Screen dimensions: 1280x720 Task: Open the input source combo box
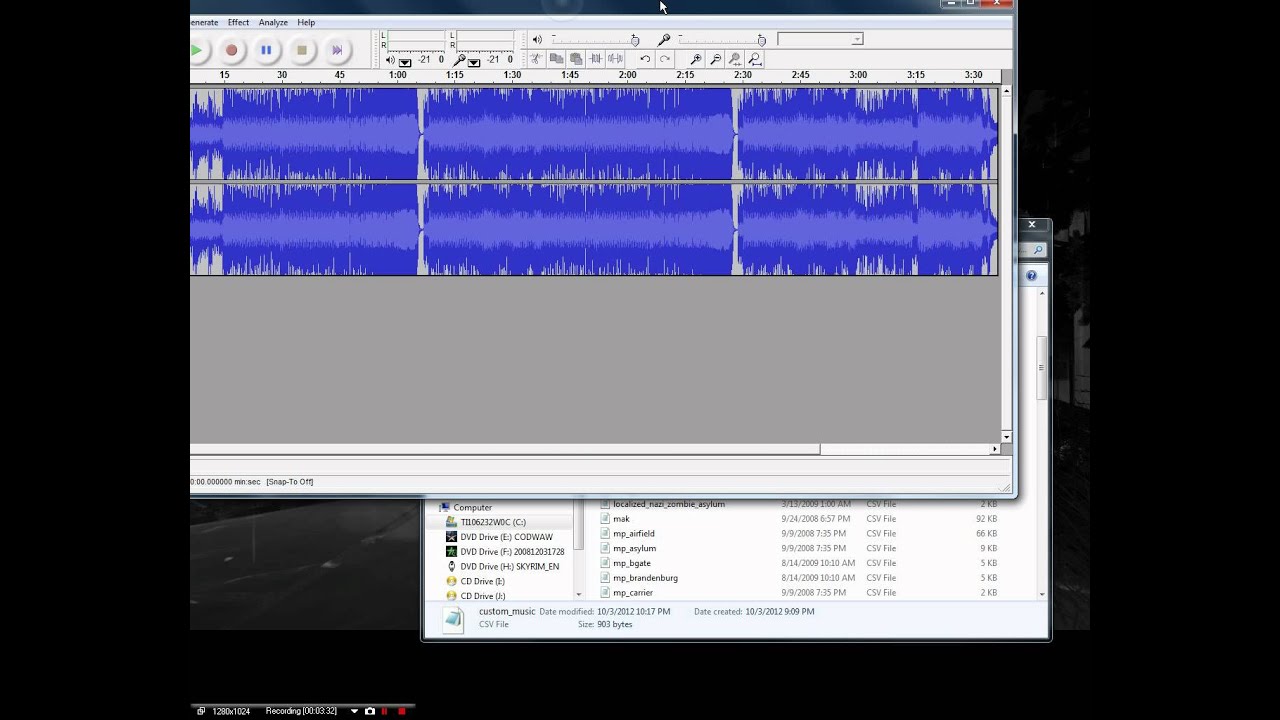[819, 39]
